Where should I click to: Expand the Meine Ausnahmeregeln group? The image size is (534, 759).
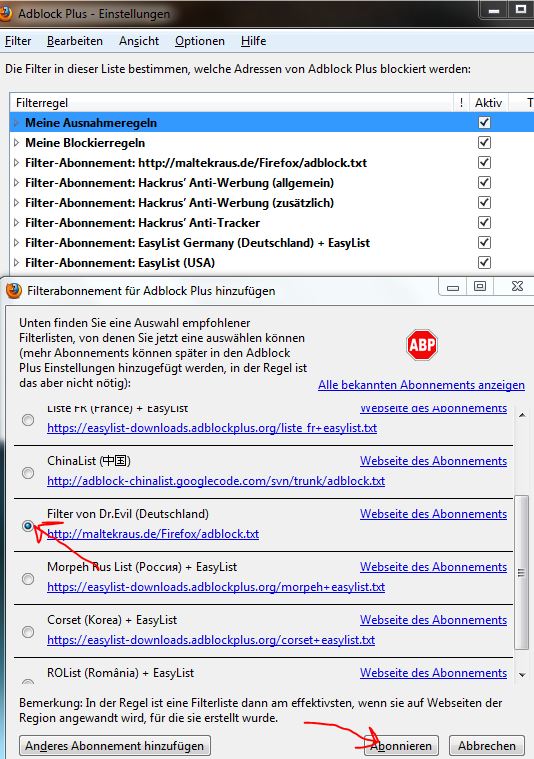tap(16, 123)
